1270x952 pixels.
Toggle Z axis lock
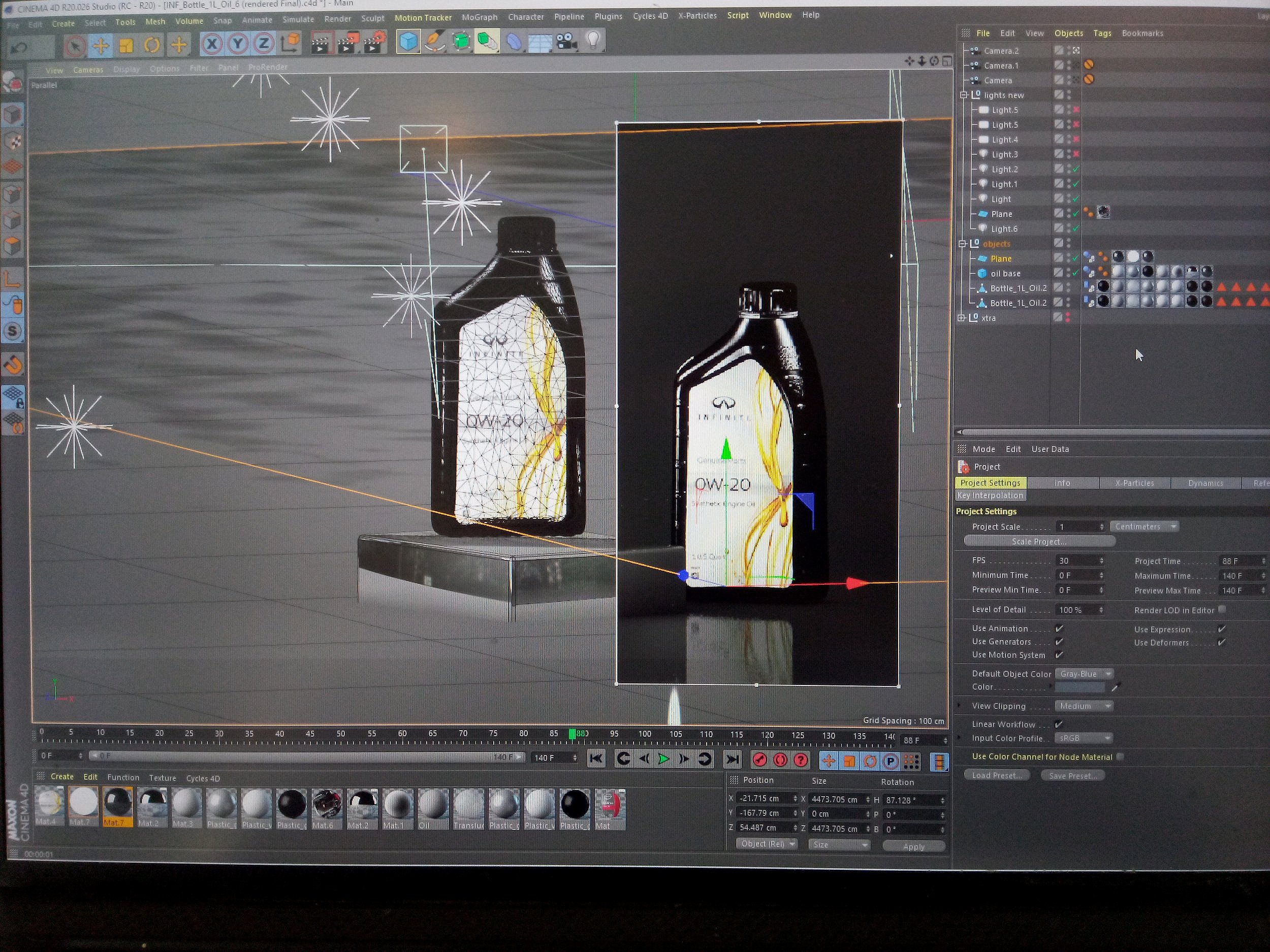click(x=264, y=44)
